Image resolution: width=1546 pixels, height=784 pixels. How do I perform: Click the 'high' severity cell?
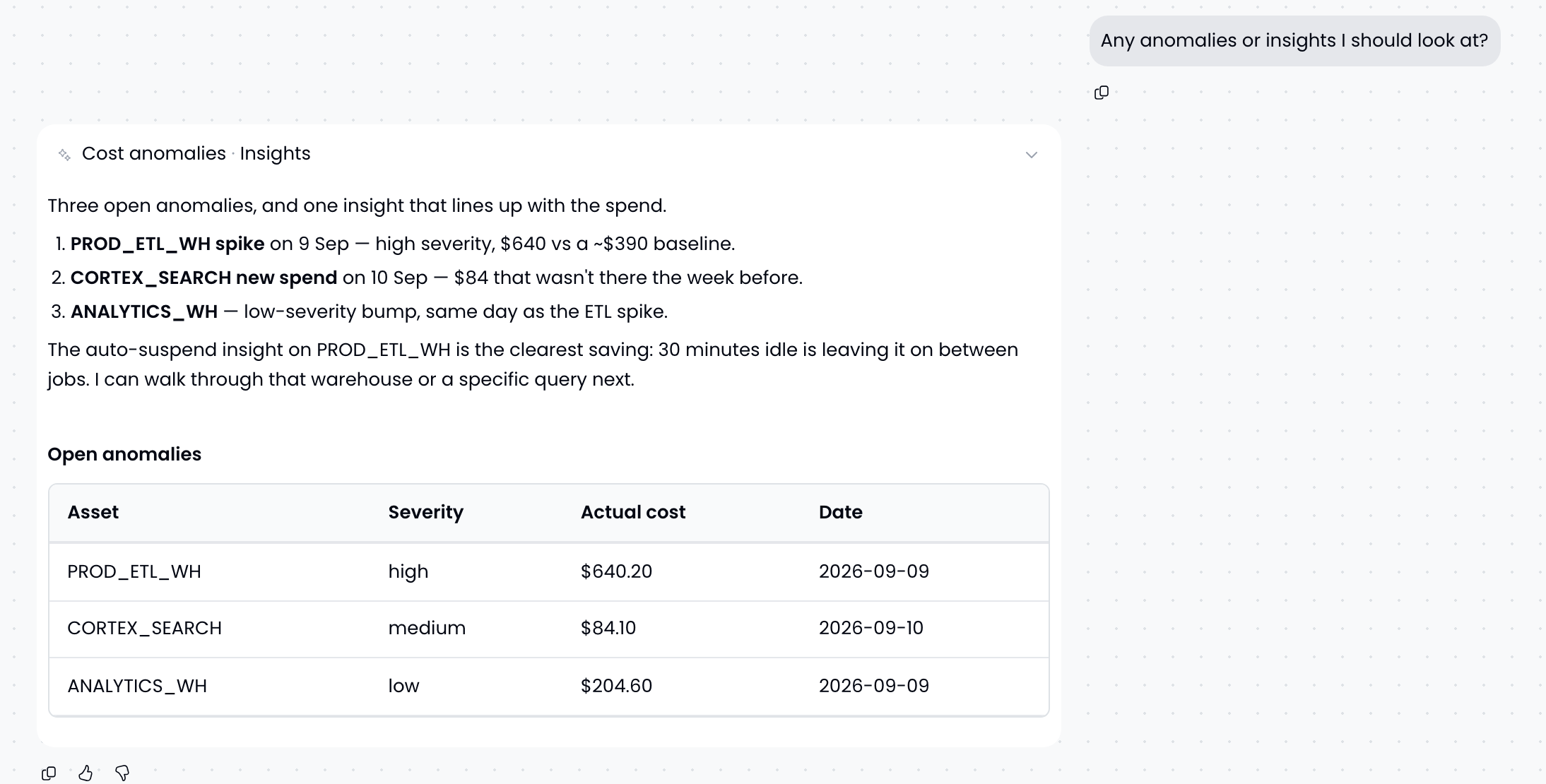click(408, 571)
